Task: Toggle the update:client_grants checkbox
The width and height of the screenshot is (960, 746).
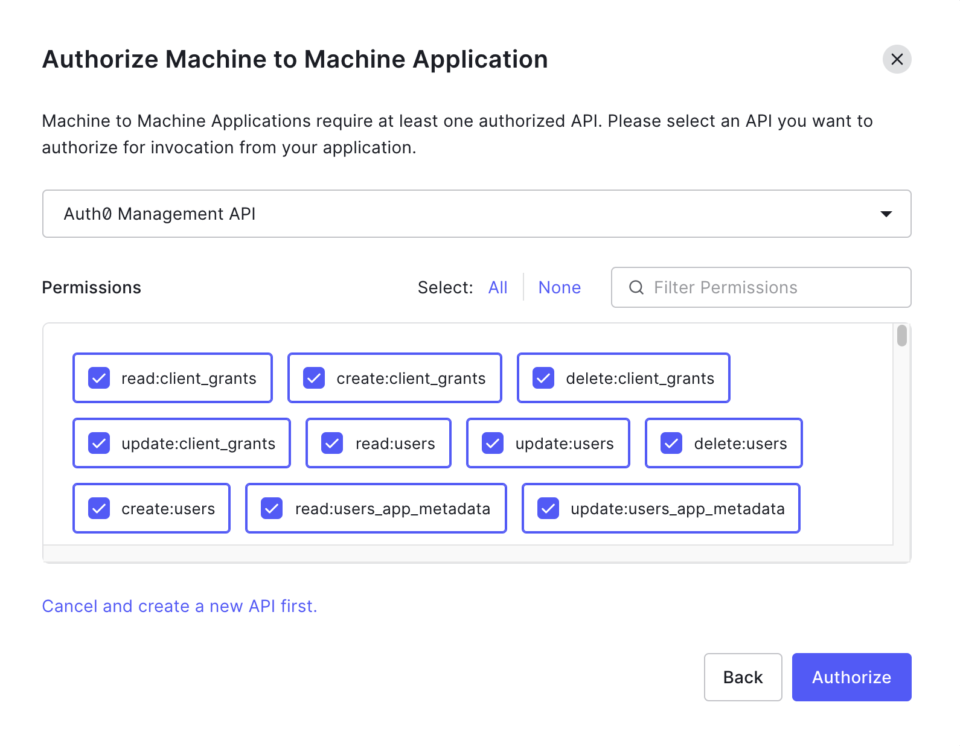Action: coord(98,443)
